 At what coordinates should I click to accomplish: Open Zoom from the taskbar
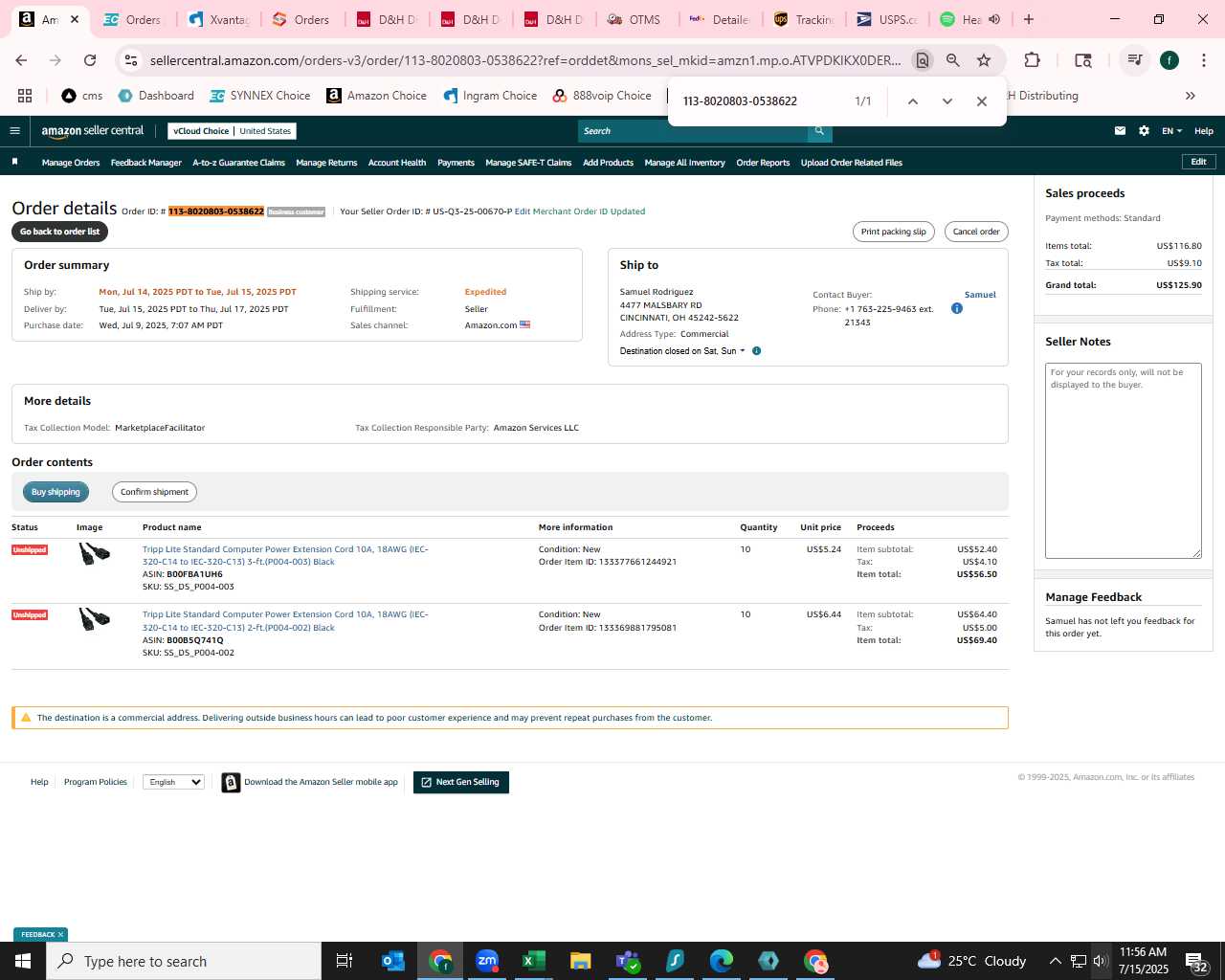(487, 961)
